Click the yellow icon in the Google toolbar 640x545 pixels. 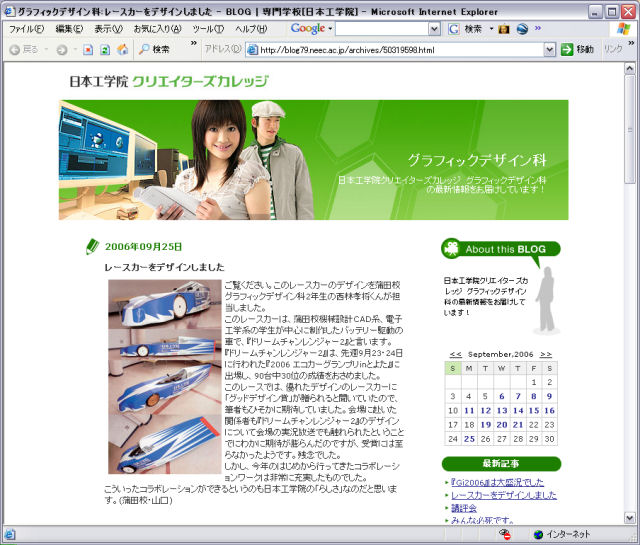[504, 29]
